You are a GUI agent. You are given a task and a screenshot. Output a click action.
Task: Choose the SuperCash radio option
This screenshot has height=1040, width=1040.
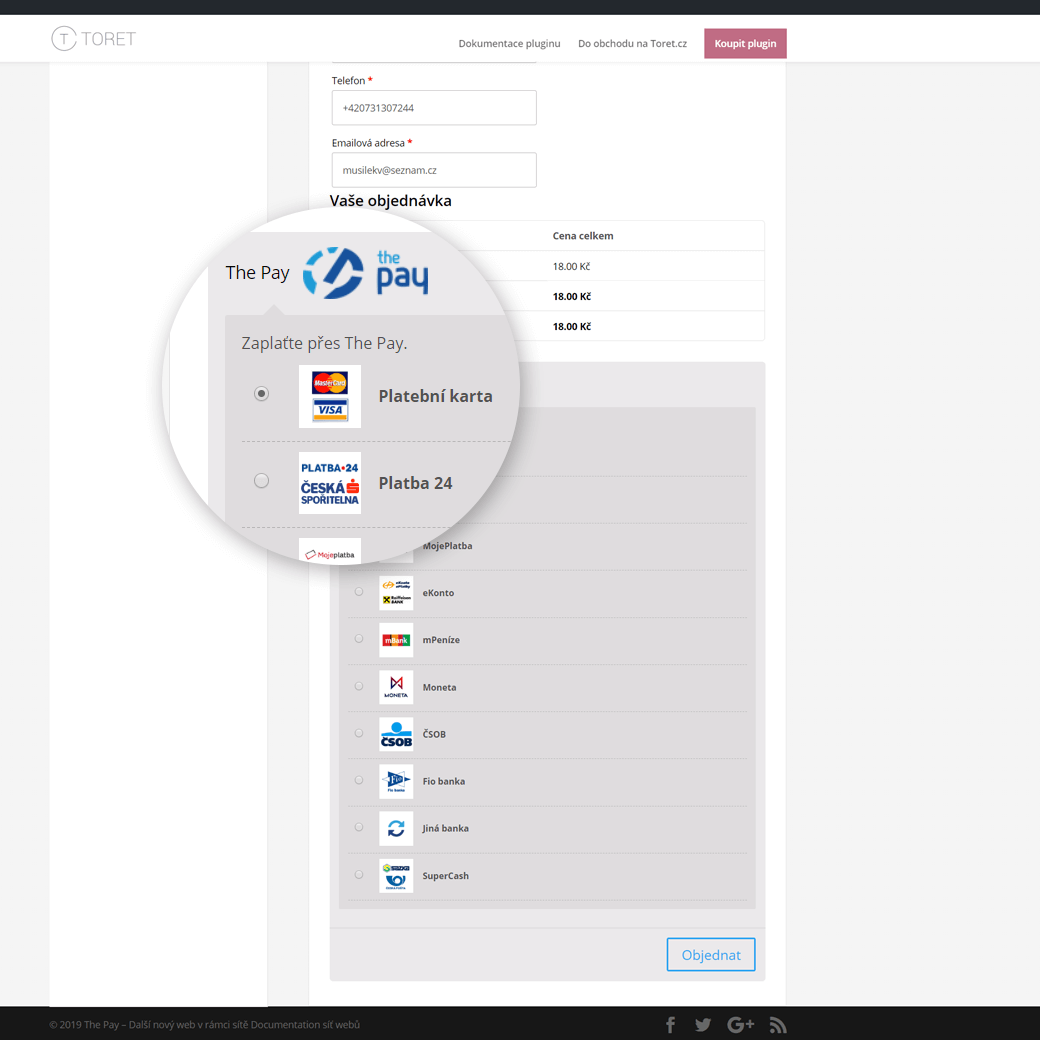(359, 874)
